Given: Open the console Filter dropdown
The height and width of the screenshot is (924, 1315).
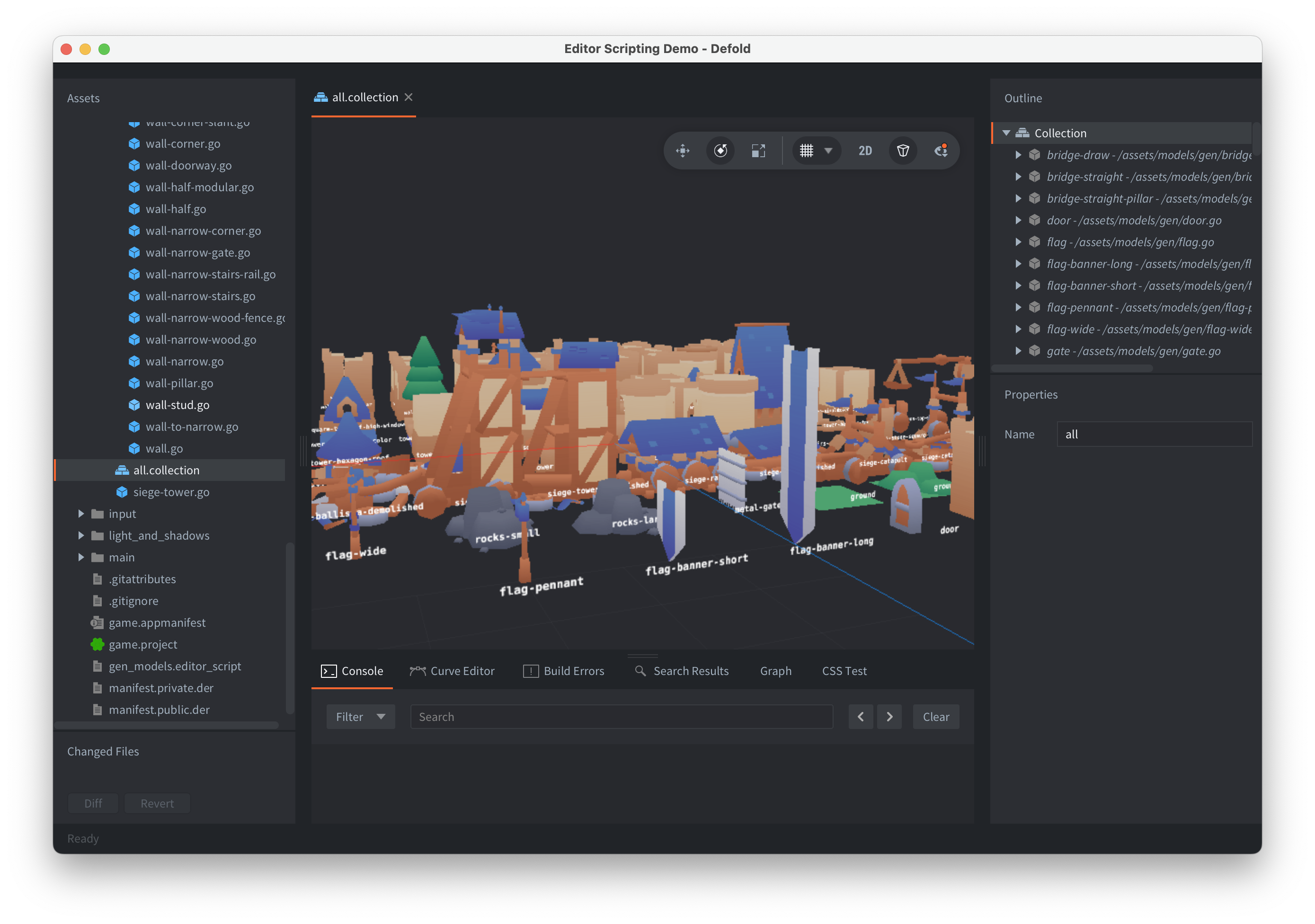Looking at the screenshot, I should click(360, 717).
